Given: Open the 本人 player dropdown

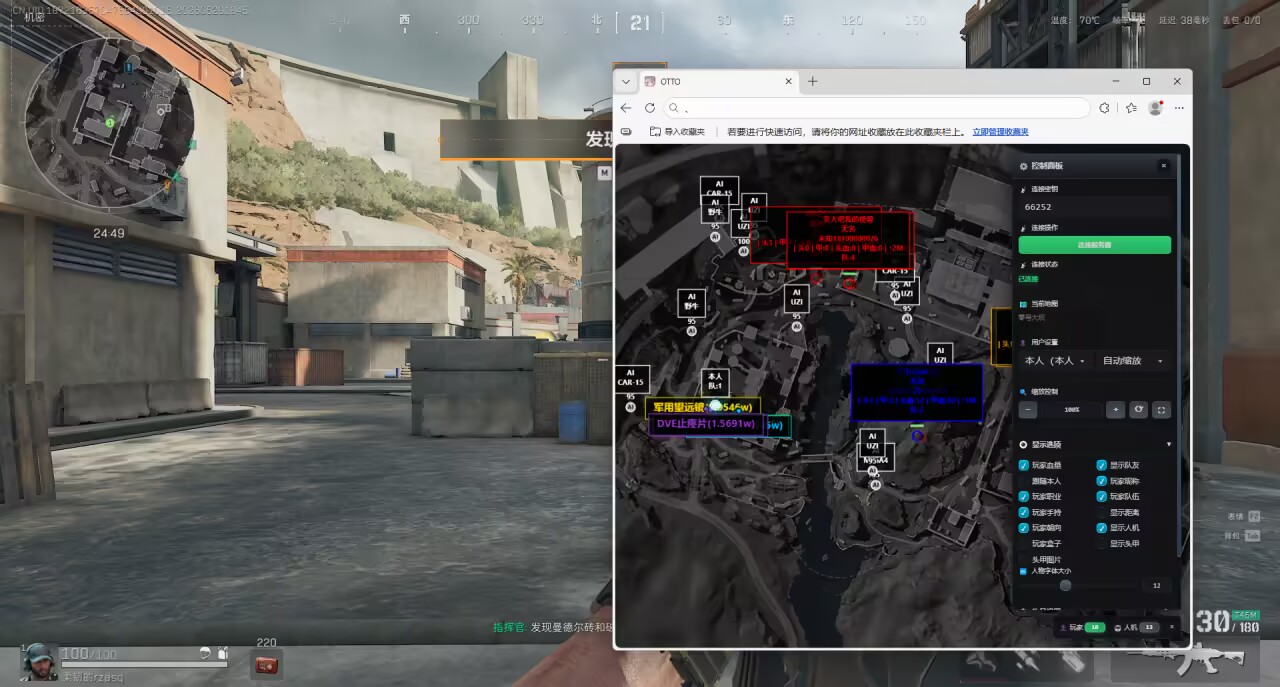Looking at the screenshot, I should [1055, 360].
